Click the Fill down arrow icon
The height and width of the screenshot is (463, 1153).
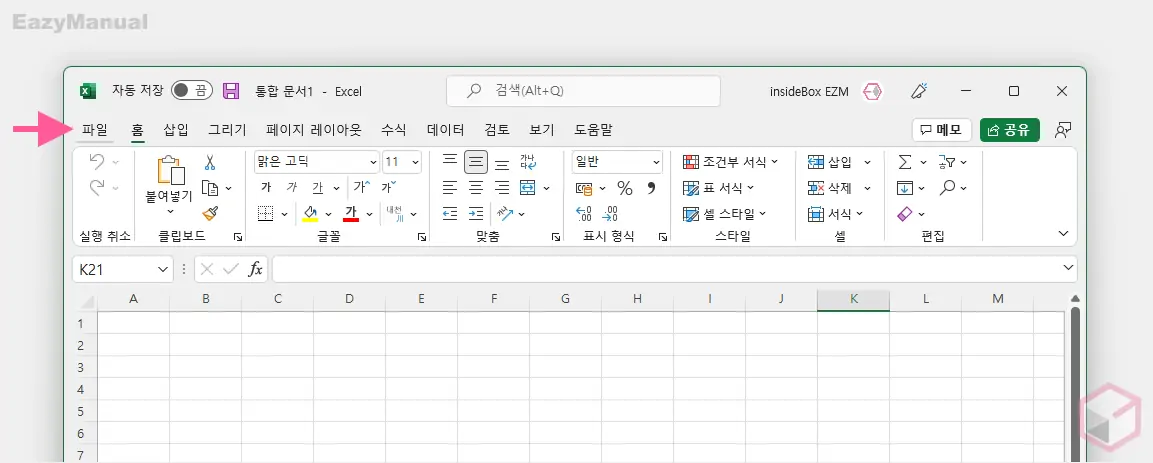point(905,188)
